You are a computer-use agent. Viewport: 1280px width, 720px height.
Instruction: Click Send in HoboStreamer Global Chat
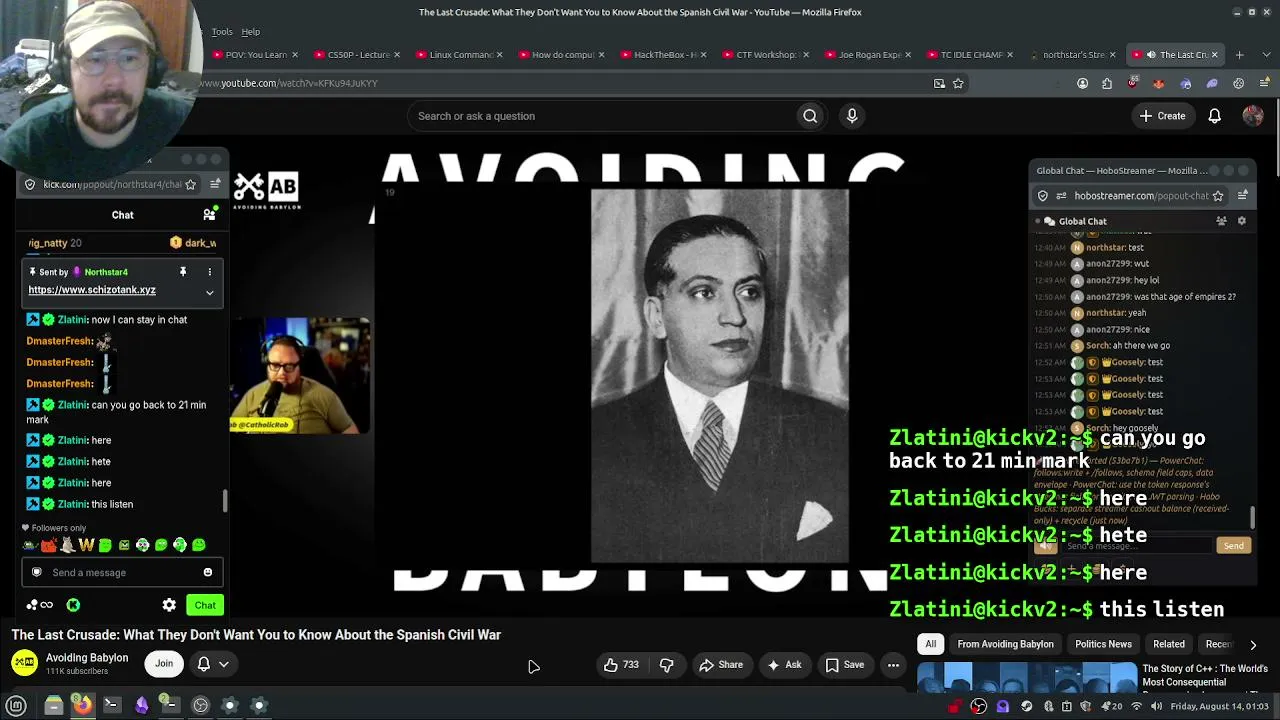point(1233,546)
